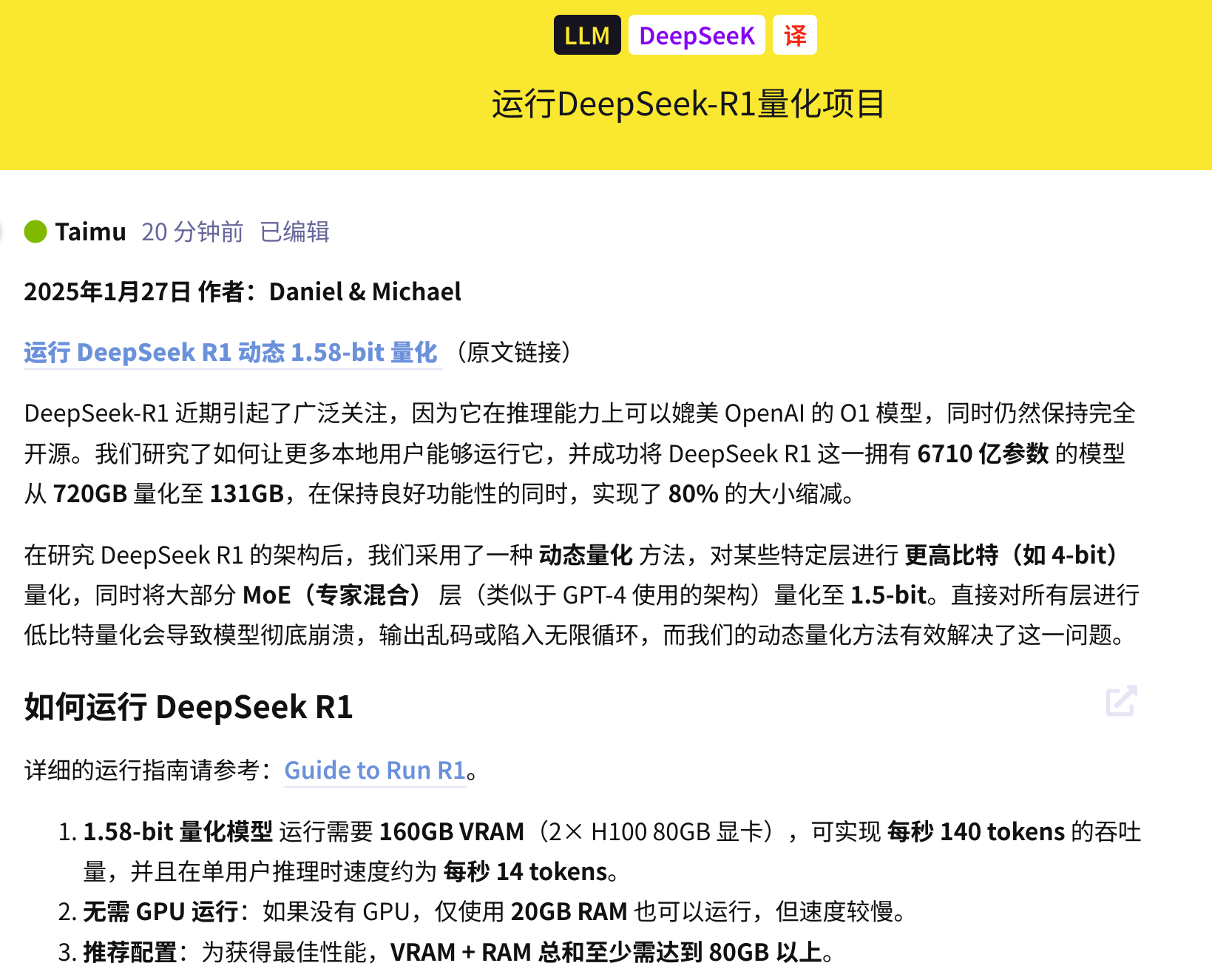Click the bold text 20GB RAM

[569, 911]
